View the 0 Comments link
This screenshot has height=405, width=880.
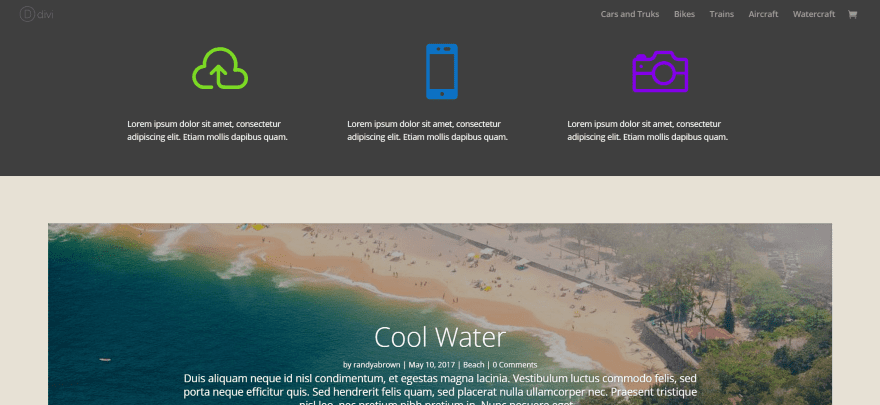tap(515, 365)
